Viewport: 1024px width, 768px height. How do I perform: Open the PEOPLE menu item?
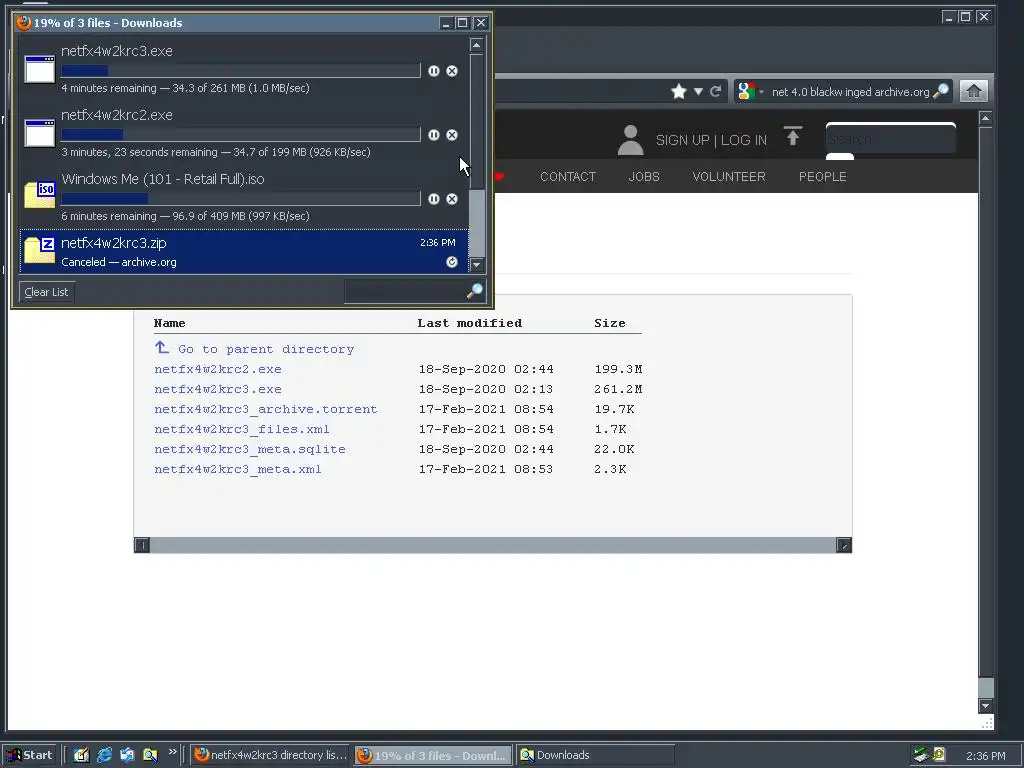coord(822,176)
